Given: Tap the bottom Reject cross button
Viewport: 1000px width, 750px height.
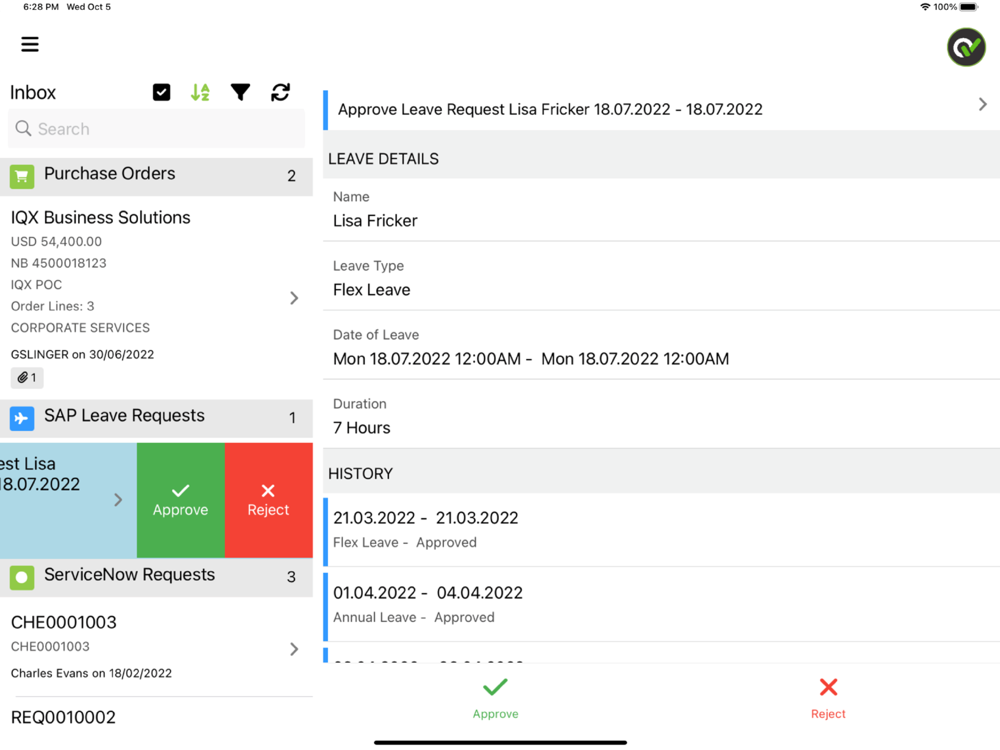Looking at the screenshot, I should [x=828, y=698].
